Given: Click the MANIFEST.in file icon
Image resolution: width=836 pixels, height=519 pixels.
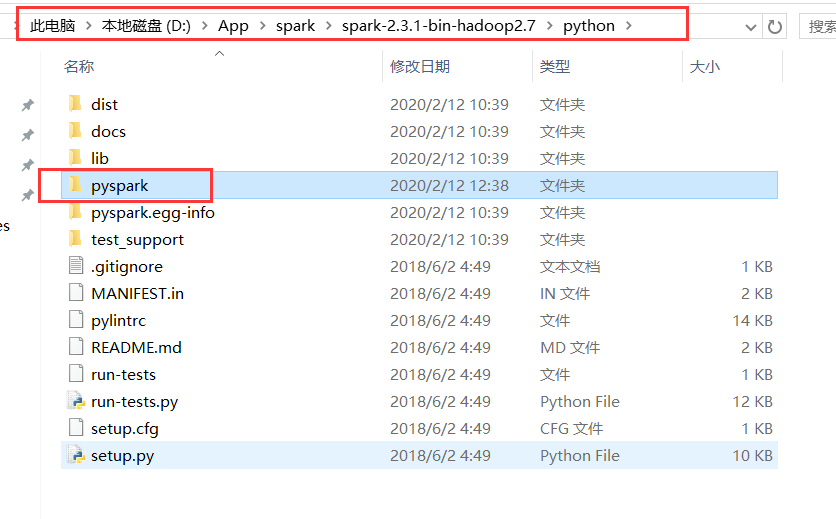Looking at the screenshot, I should (76, 293).
